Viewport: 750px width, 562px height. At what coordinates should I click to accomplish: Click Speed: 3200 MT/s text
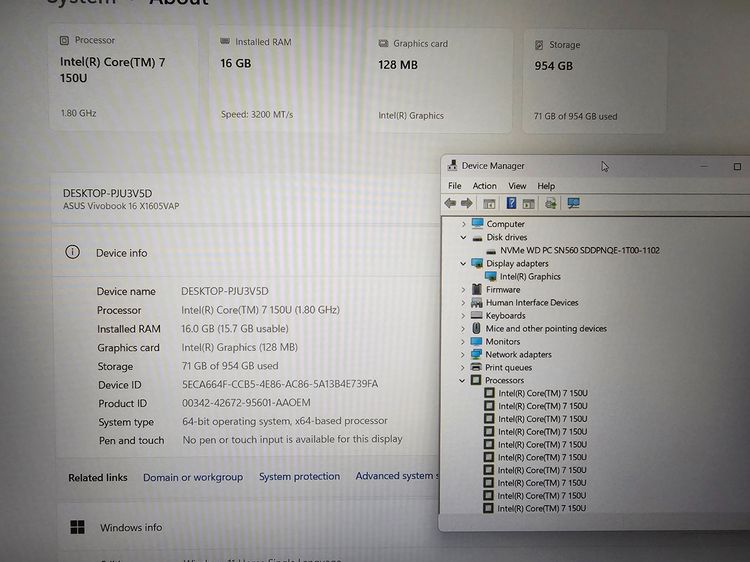[257, 115]
